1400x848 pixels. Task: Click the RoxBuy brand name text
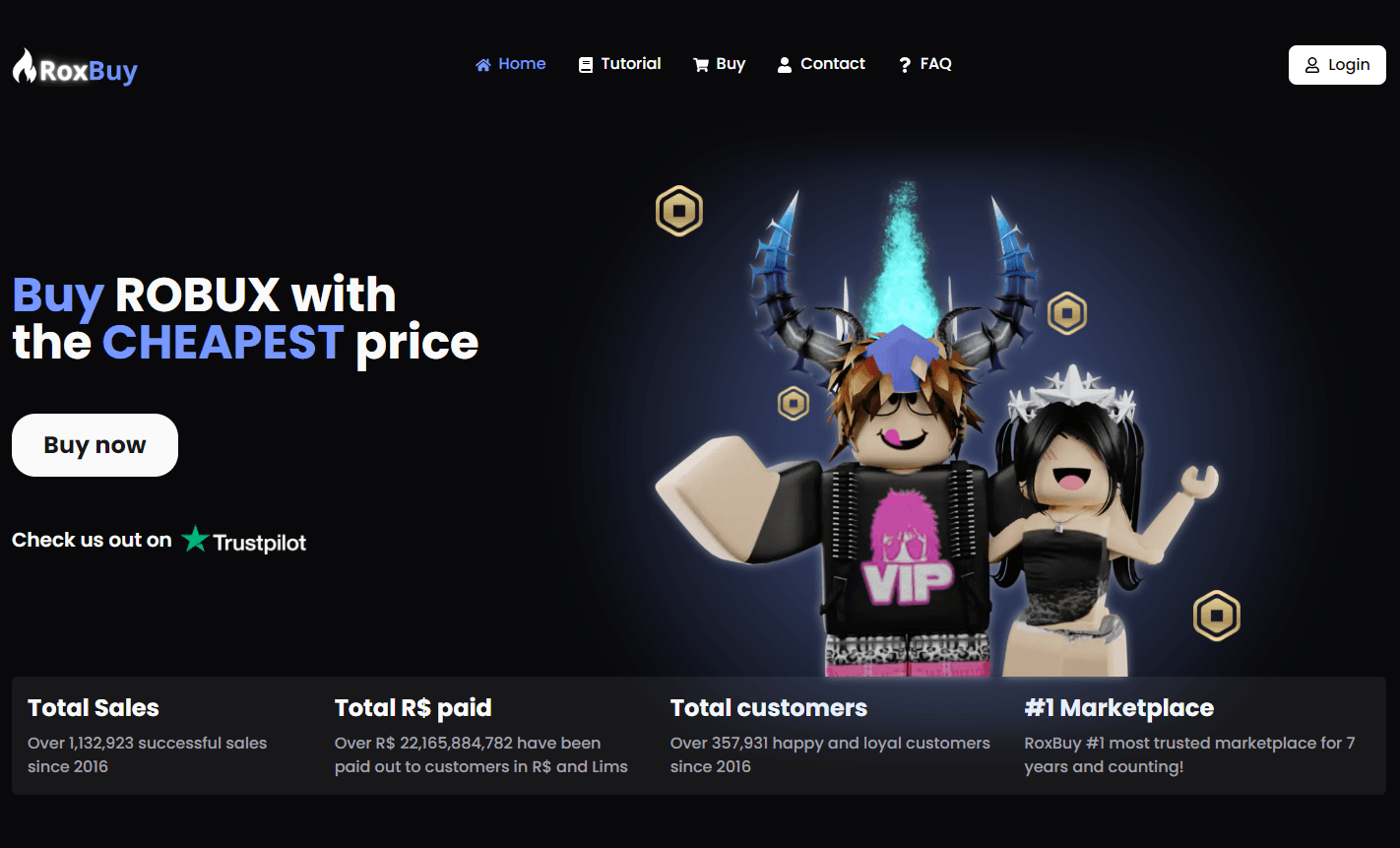click(x=89, y=71)
